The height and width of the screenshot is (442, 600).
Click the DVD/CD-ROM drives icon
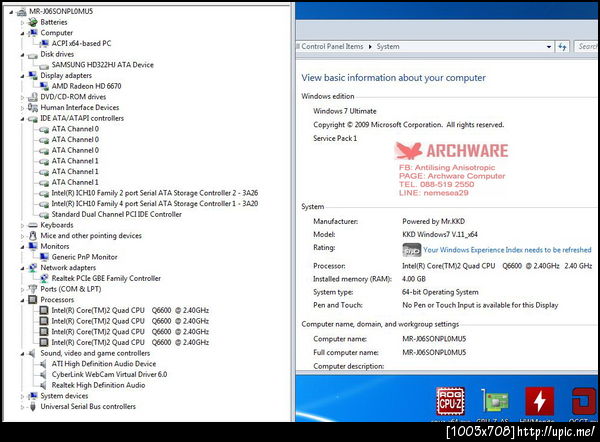[x=33, y=97]
